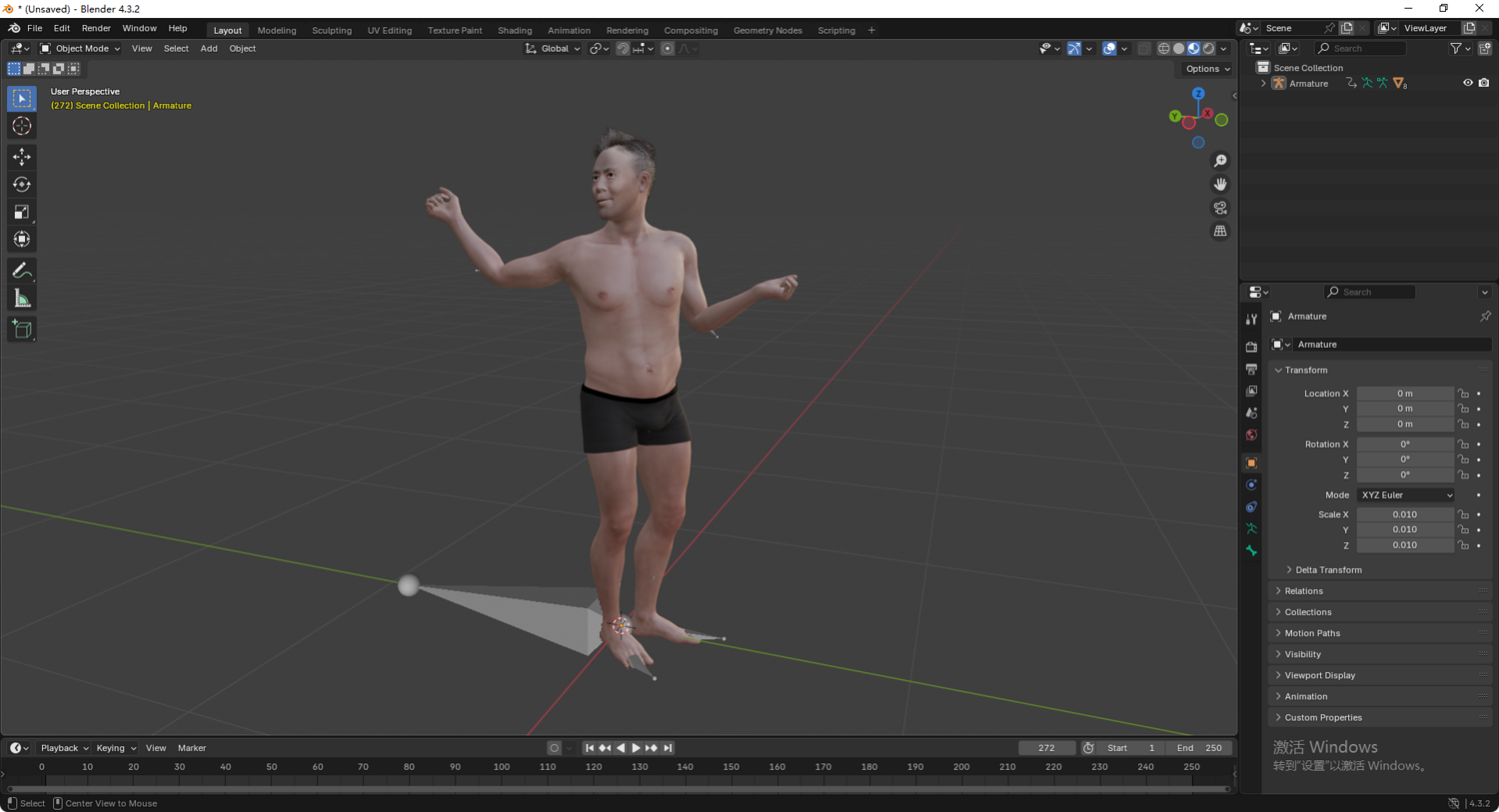Click the viewport zoom magnifier icon
The width and height of the screenshot is (1499, 812).
[1220, 161]
